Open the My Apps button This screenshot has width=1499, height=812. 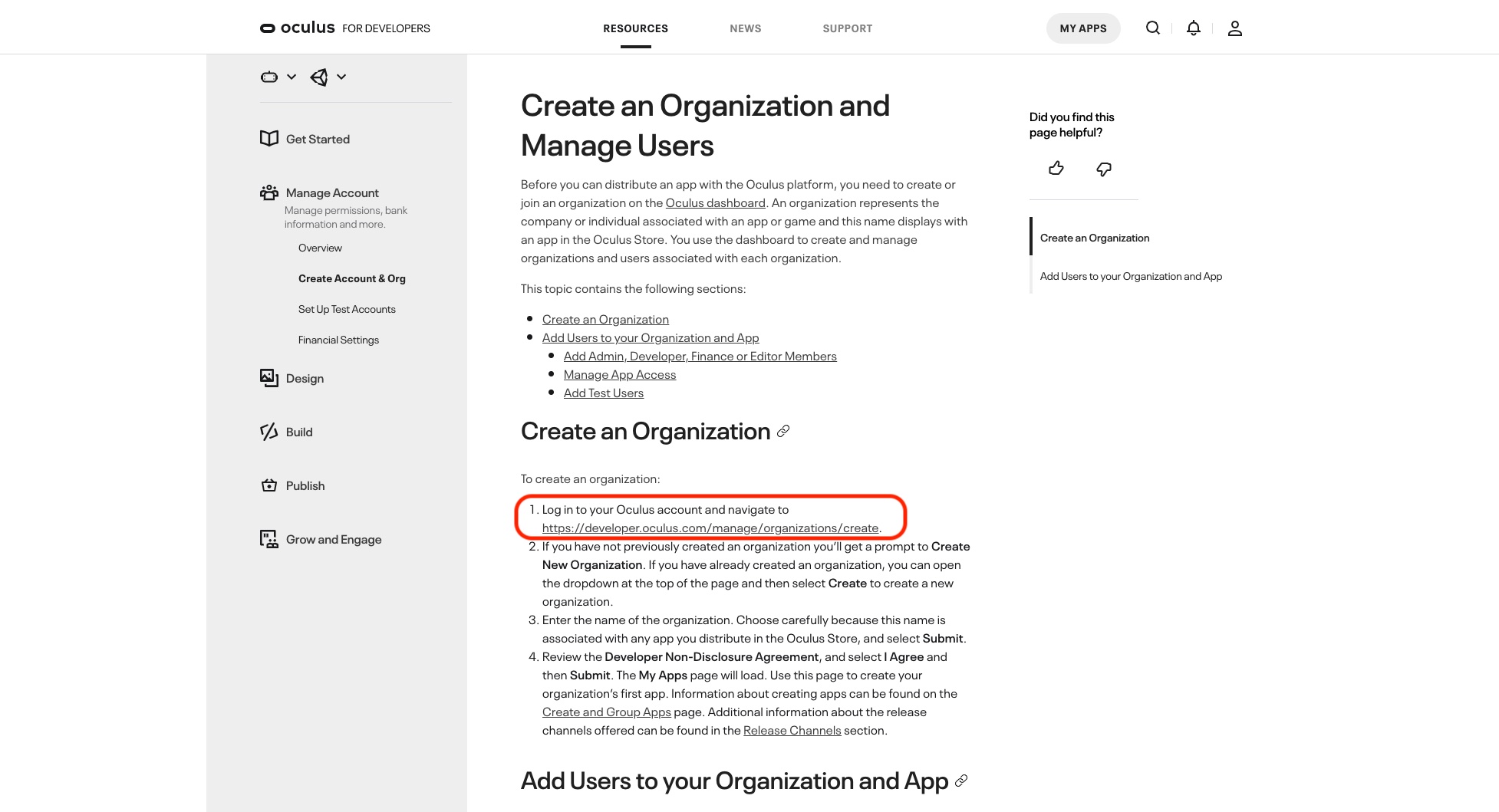[1083, 28]
